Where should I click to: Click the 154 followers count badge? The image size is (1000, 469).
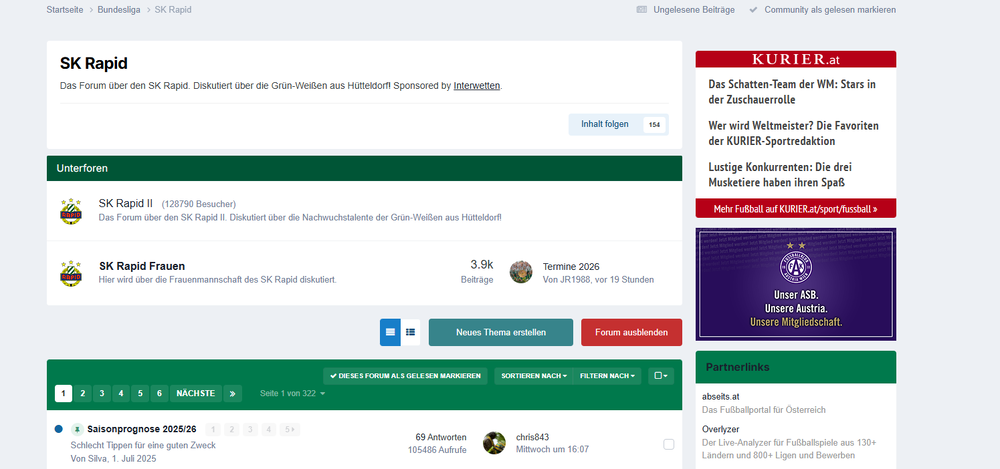pyautogui.click(x=654, y=124)
